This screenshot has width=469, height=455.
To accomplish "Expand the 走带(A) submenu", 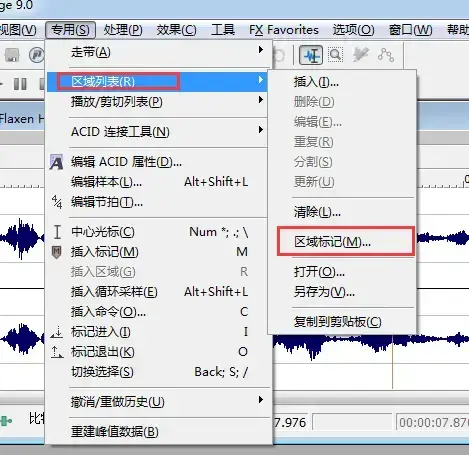I will pos(157,52).
